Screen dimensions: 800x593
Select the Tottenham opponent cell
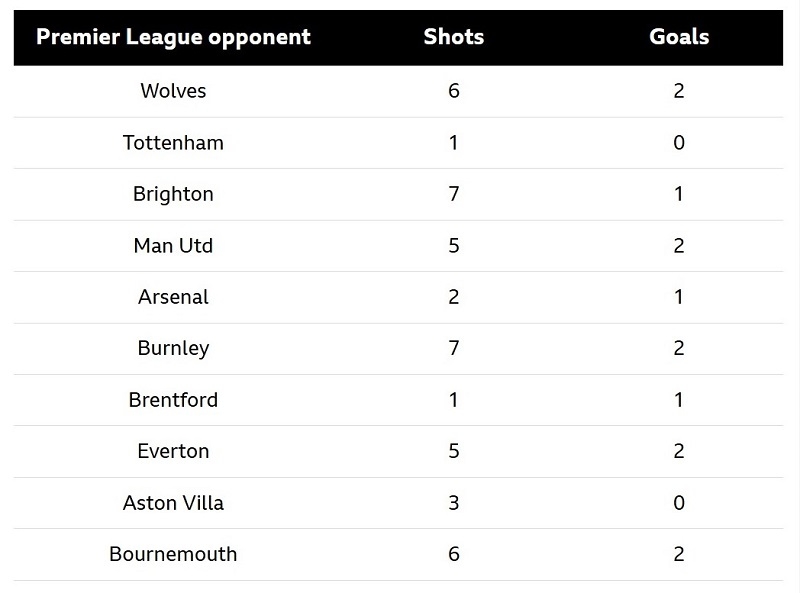click(x=173, y=143)
